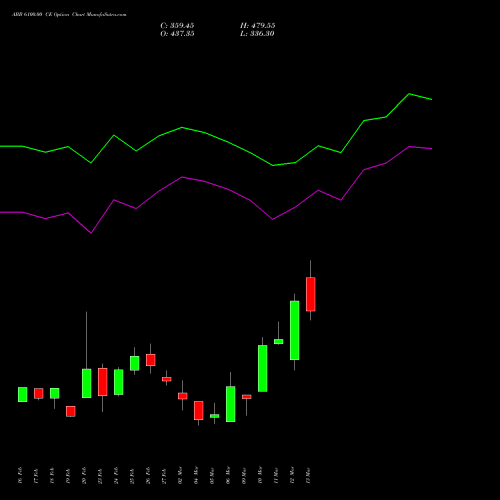Select the tall green candle for 10 Mar

(263, 368)
